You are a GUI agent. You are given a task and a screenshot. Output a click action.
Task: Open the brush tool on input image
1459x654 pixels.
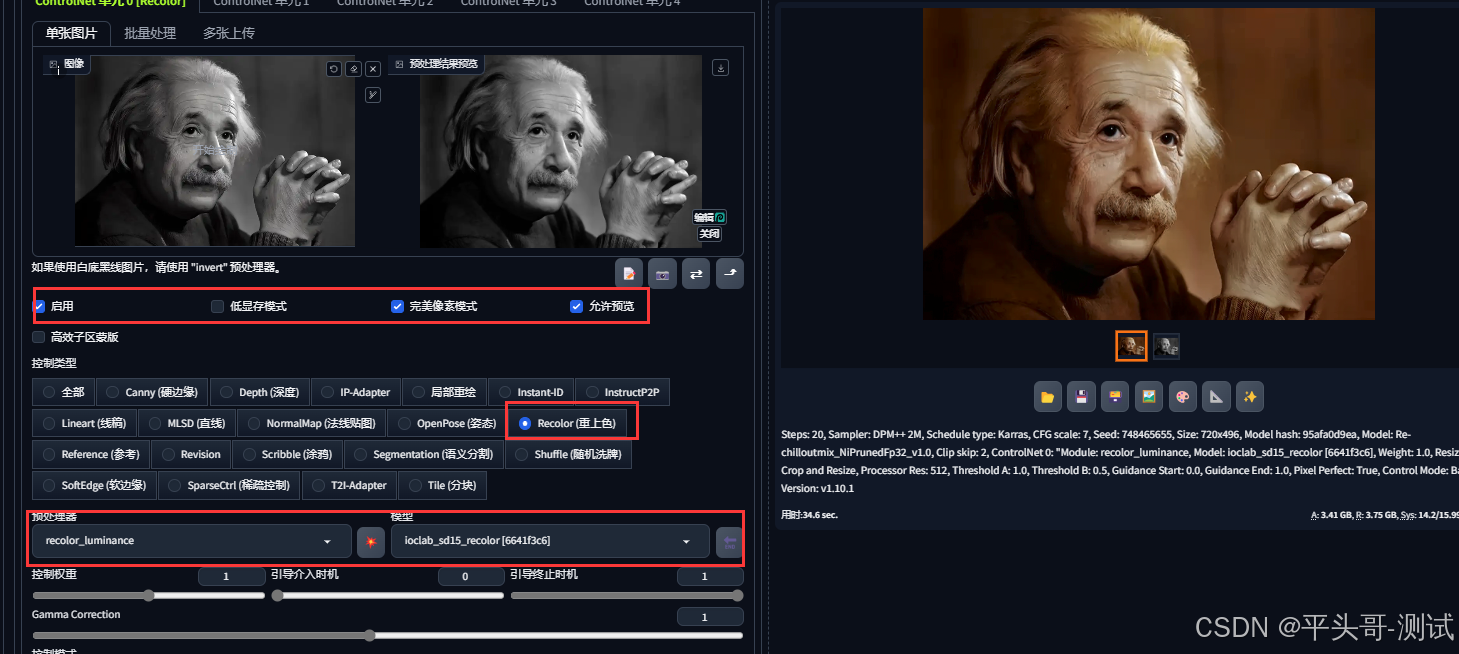(x=373, y=95)
